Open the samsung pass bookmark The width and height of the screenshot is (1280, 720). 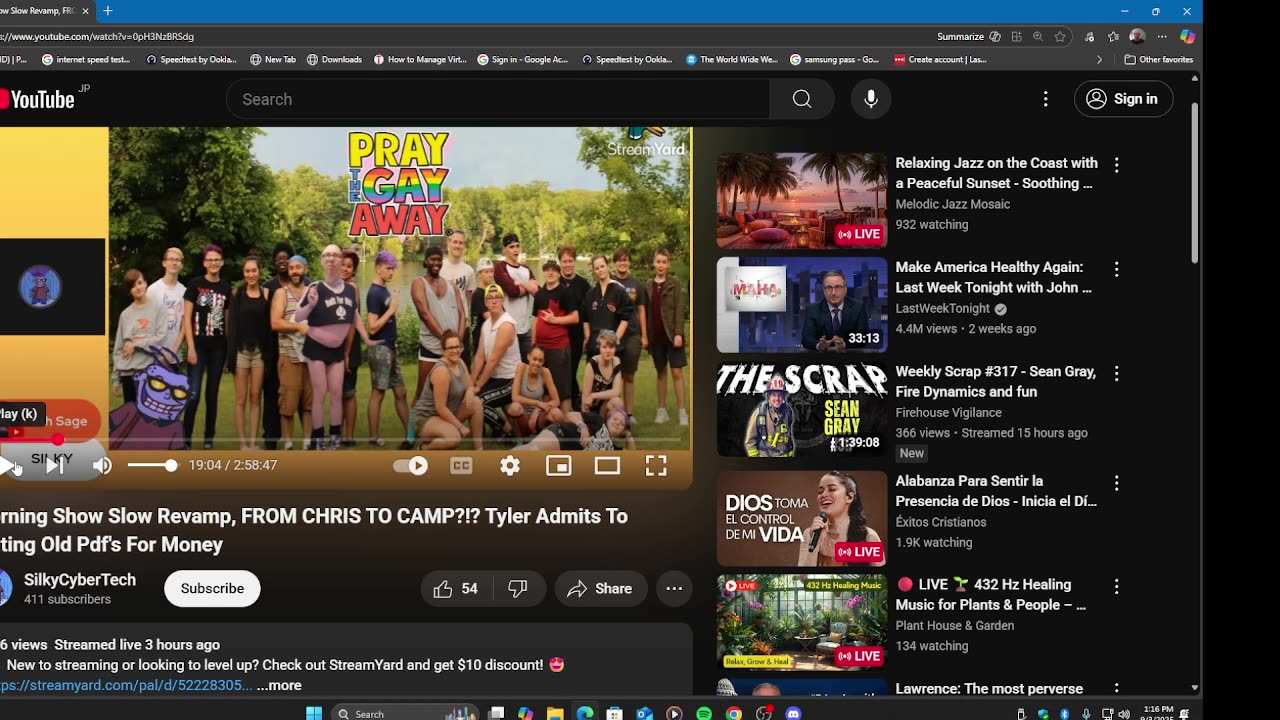click(834, 60)
